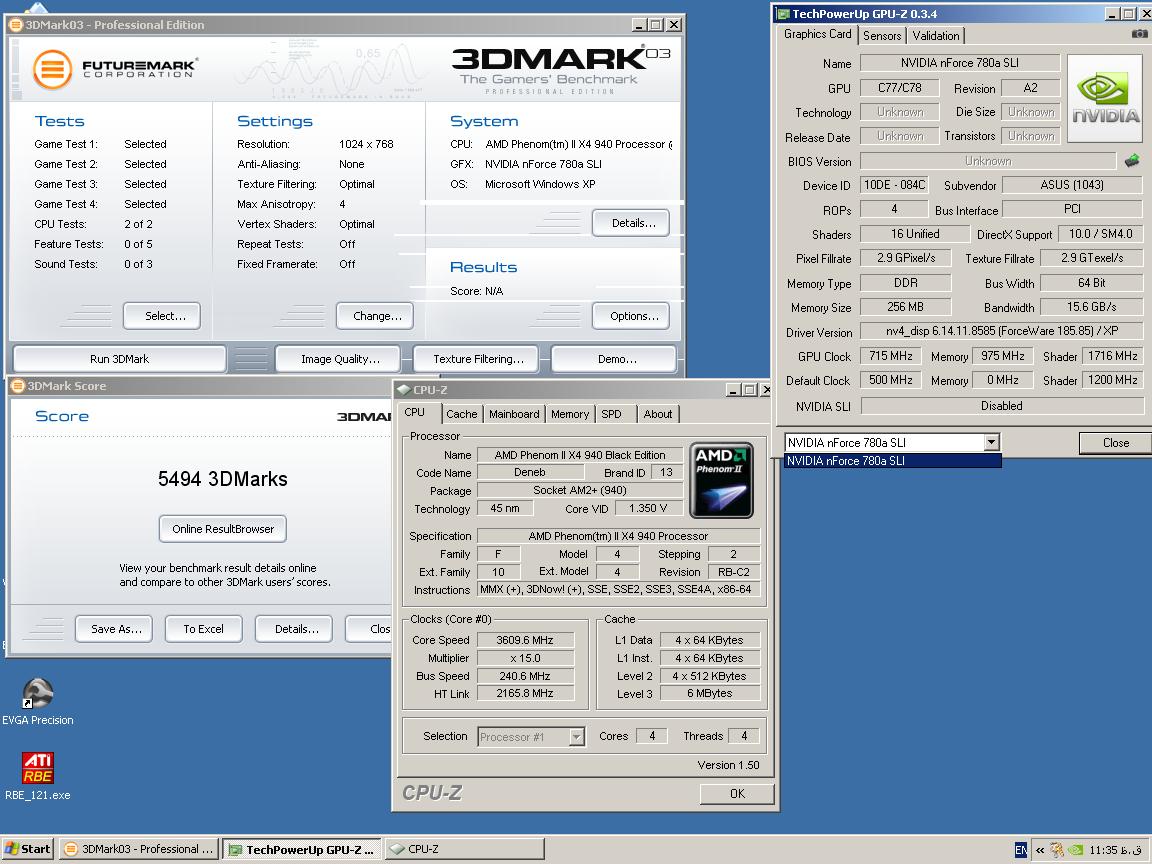Click the Device ID 10DE - 084C field

pos(894,184)
